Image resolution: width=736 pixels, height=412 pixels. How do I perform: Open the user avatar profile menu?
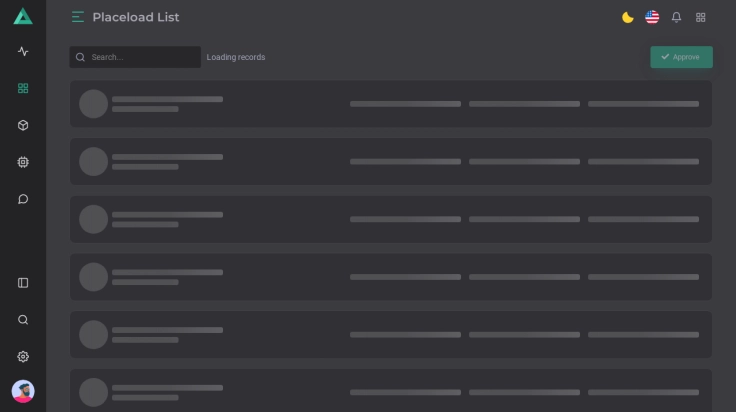23,391
